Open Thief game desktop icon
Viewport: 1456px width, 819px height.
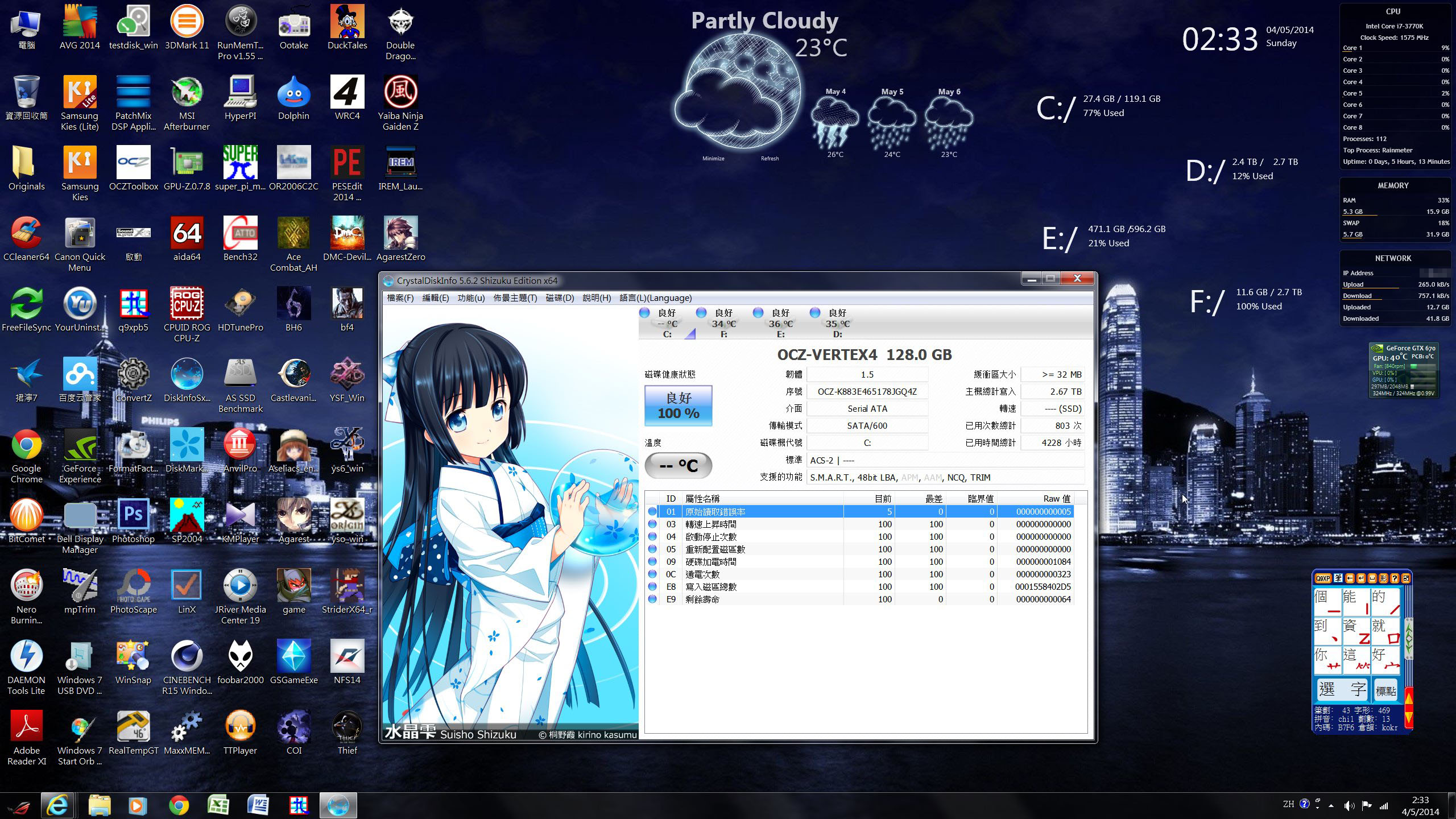[347, 733]
